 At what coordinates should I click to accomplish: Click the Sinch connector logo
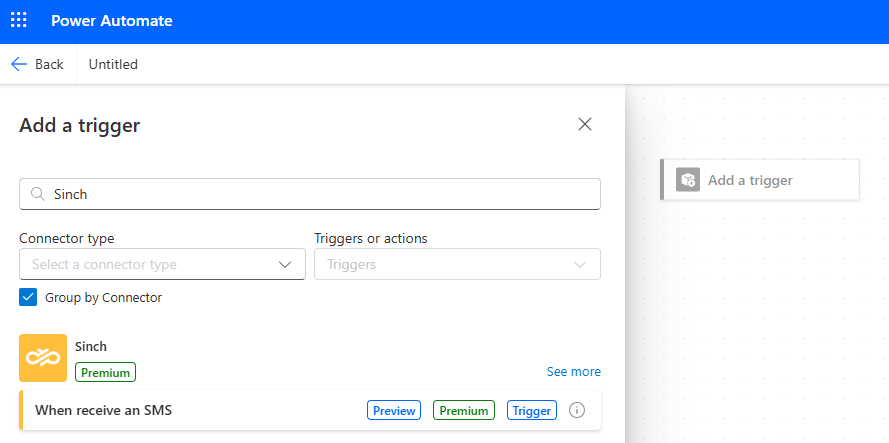pyautogui.click(x=43, y=358)
